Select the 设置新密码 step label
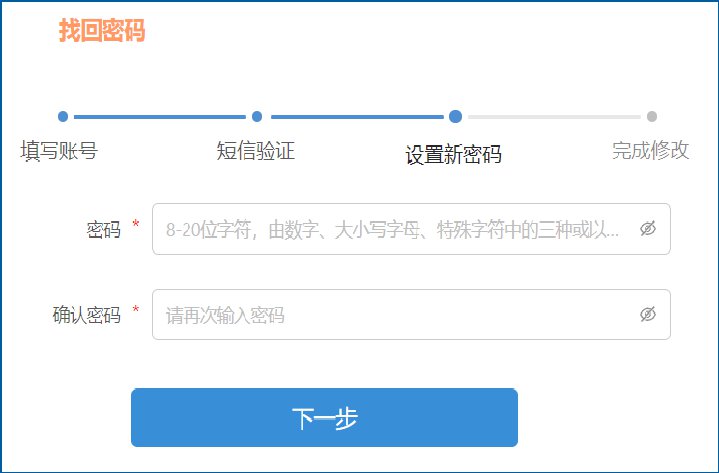Screen dimensions: 719x473 [453, 155]
